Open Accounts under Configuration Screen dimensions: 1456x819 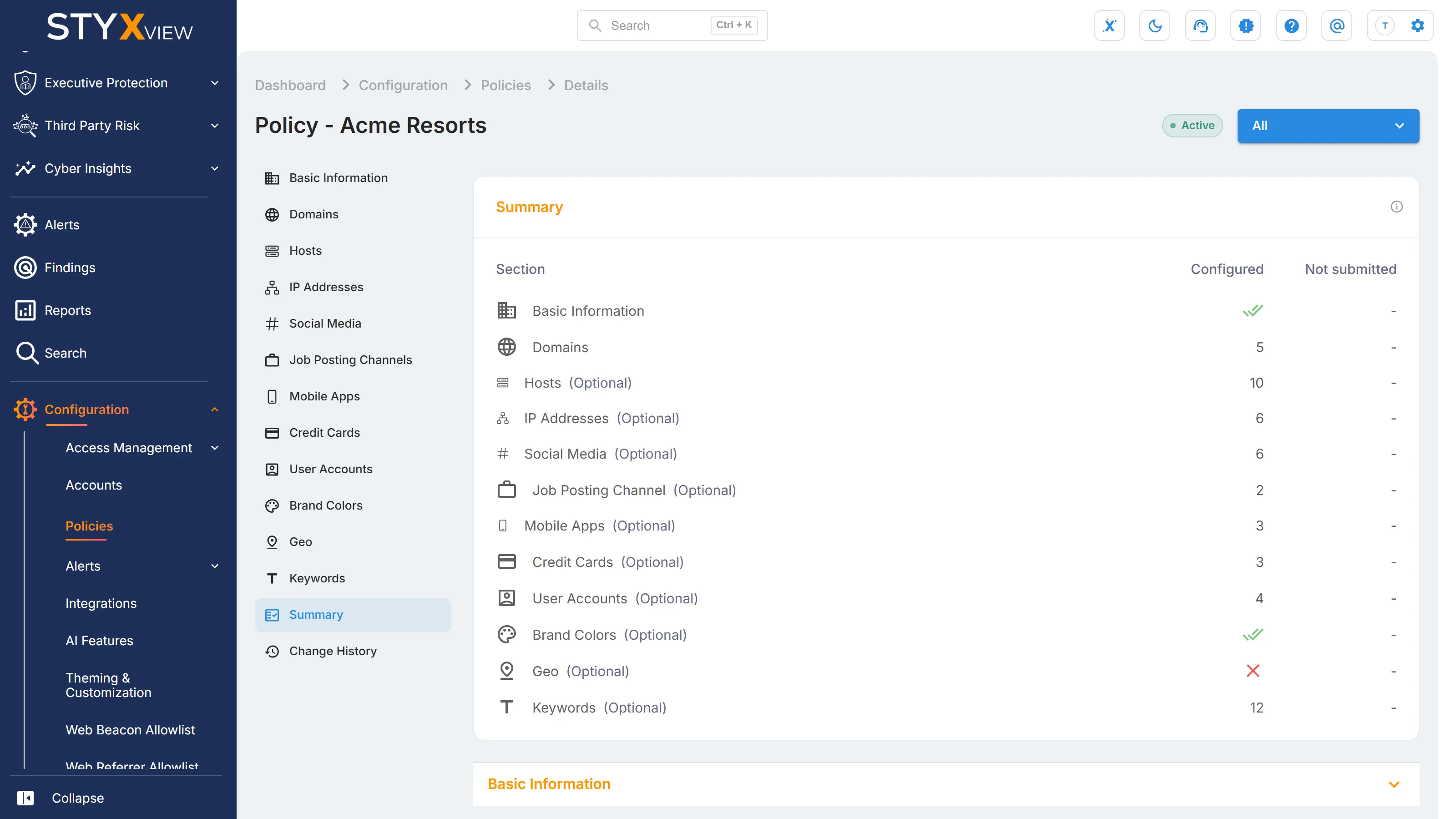[x=94, y=485]
